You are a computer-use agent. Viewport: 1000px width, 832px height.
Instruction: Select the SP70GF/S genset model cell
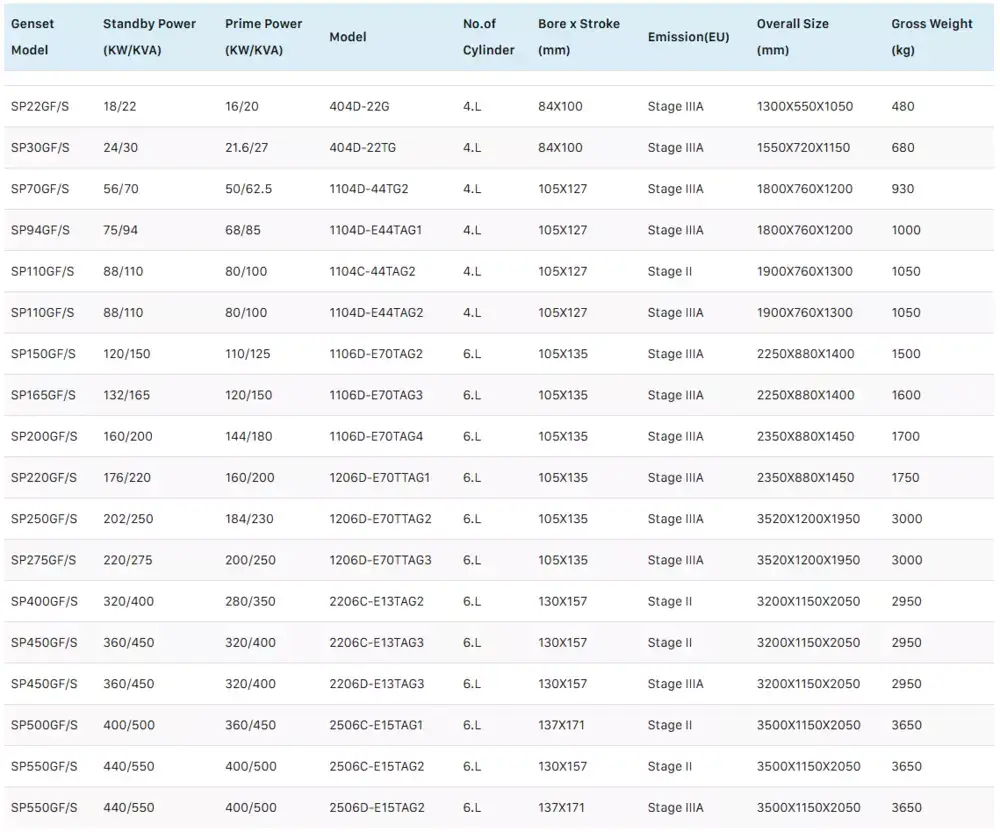coord(40,189)
